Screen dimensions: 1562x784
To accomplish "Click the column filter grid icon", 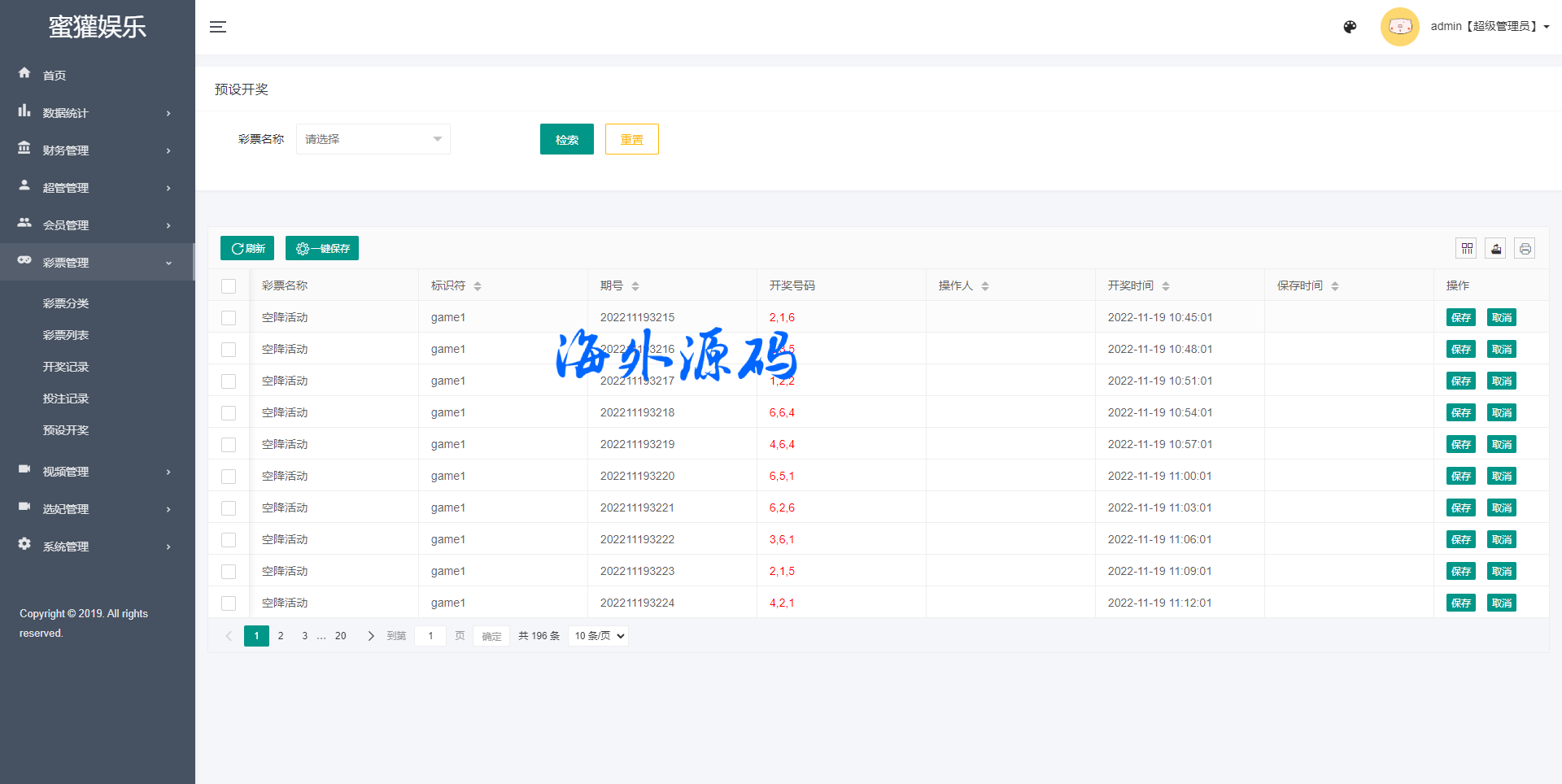I will pos(1467,249).
